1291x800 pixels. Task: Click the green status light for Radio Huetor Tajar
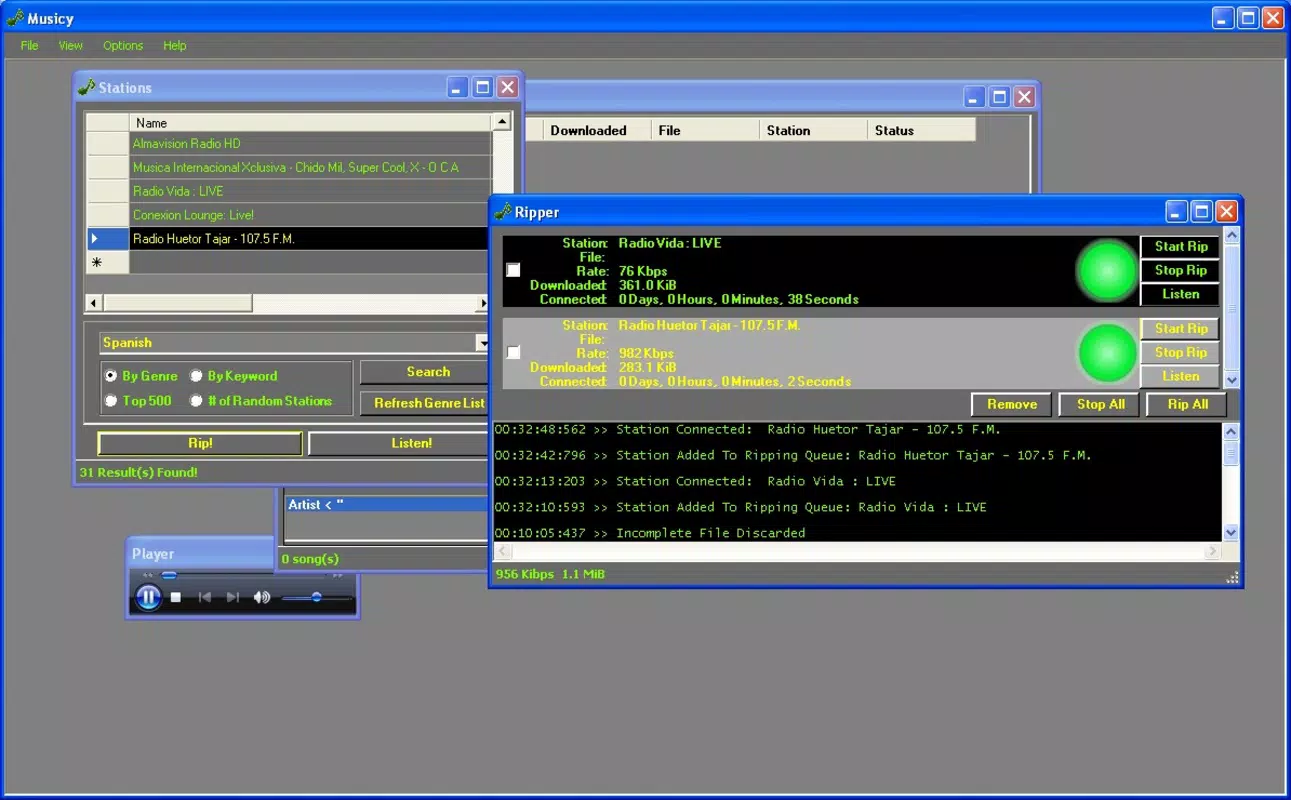point(1107,353)
